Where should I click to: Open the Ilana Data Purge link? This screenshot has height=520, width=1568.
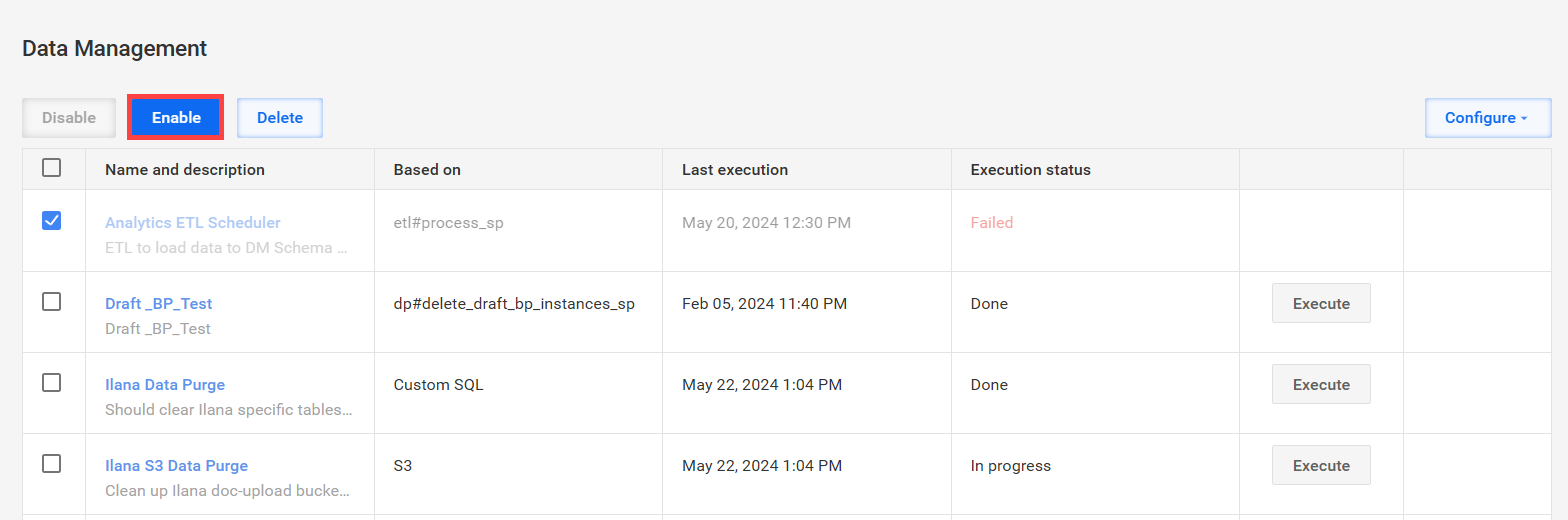point(165,385)
